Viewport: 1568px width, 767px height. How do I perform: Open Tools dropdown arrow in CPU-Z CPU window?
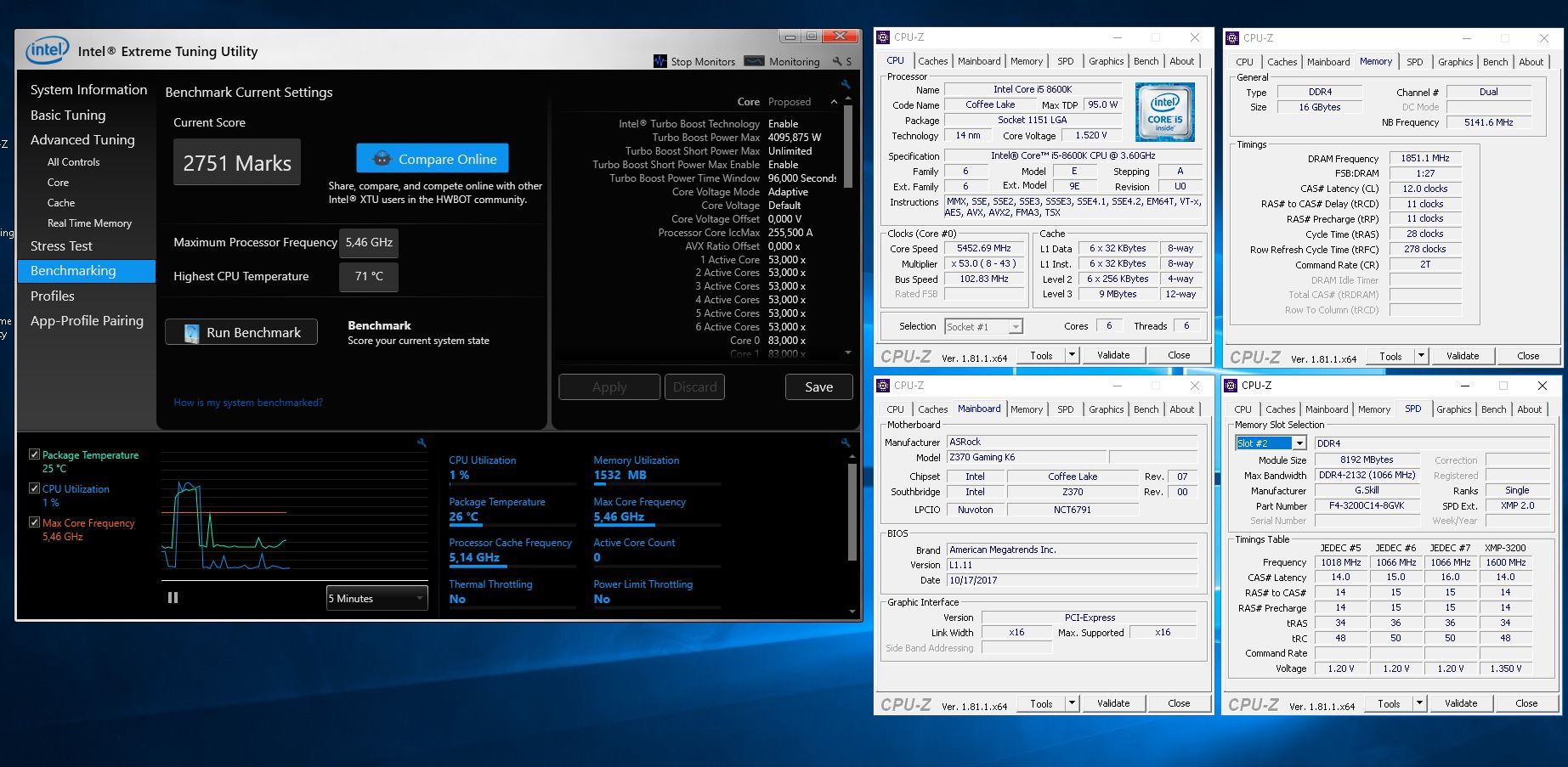tap(1072, 355)
